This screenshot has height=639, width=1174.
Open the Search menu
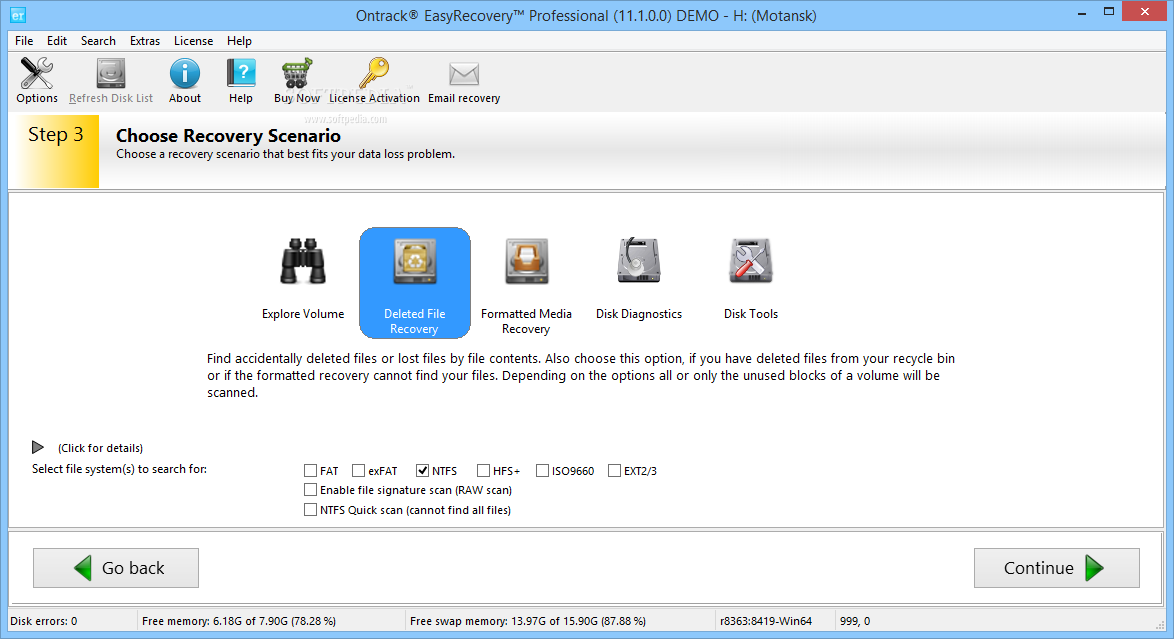98,40
